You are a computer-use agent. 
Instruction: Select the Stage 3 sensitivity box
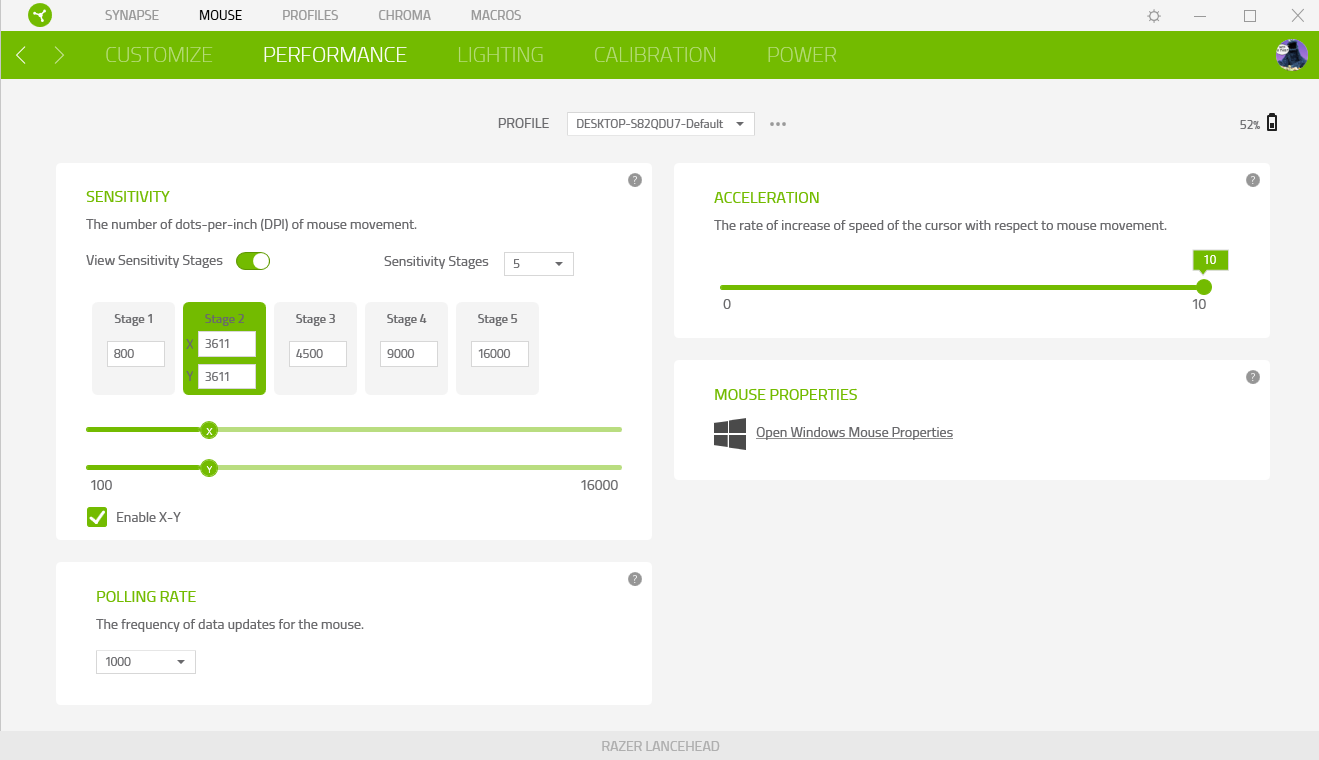click(316, 348)
